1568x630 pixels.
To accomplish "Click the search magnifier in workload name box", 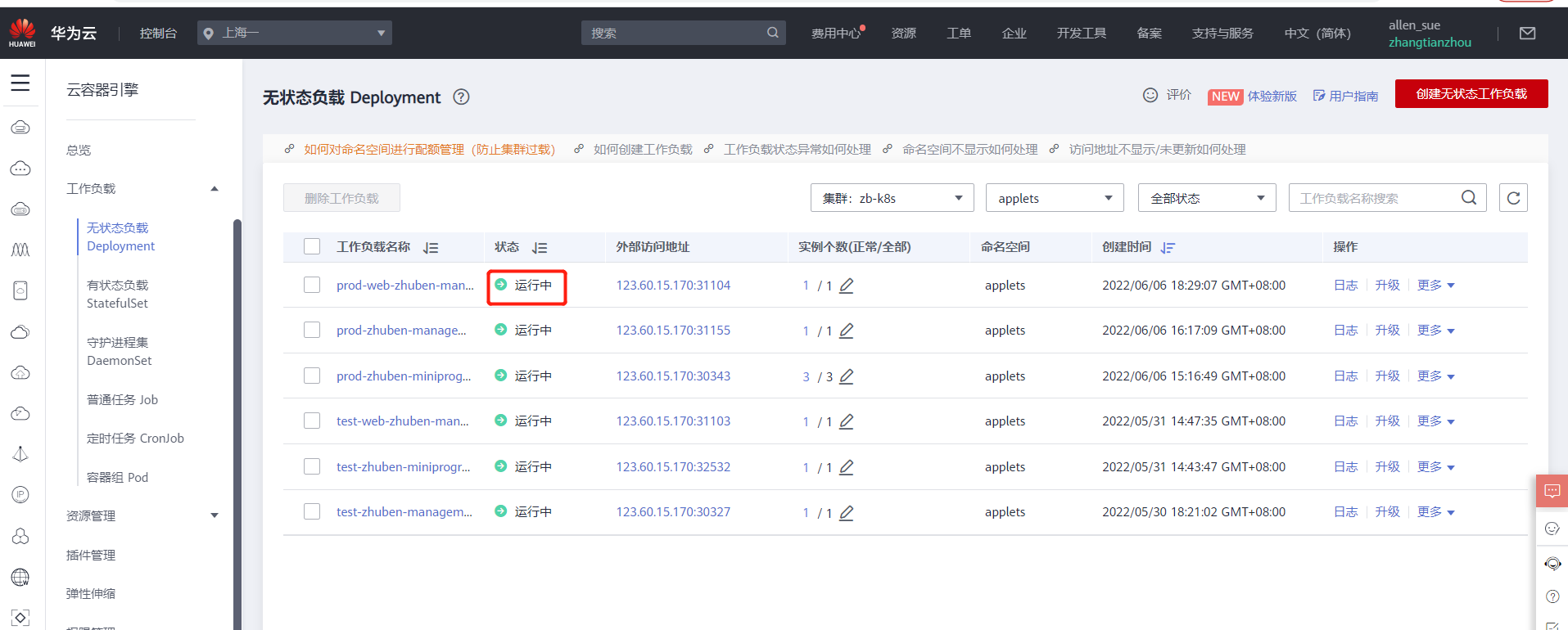I will click(1469, 198).
